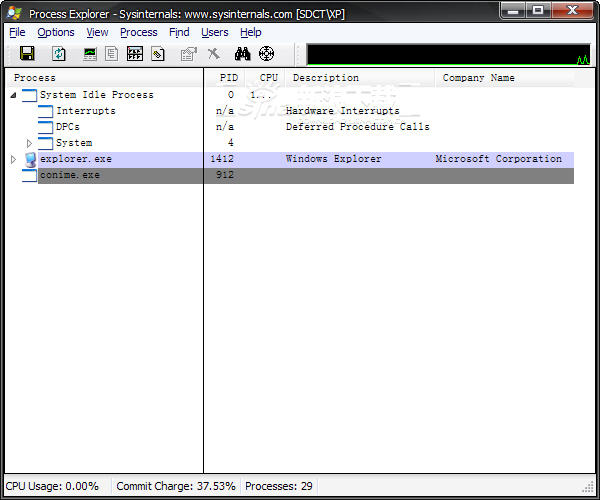Open the File menu
Viewport: 600px width, 500px height.
17,33
